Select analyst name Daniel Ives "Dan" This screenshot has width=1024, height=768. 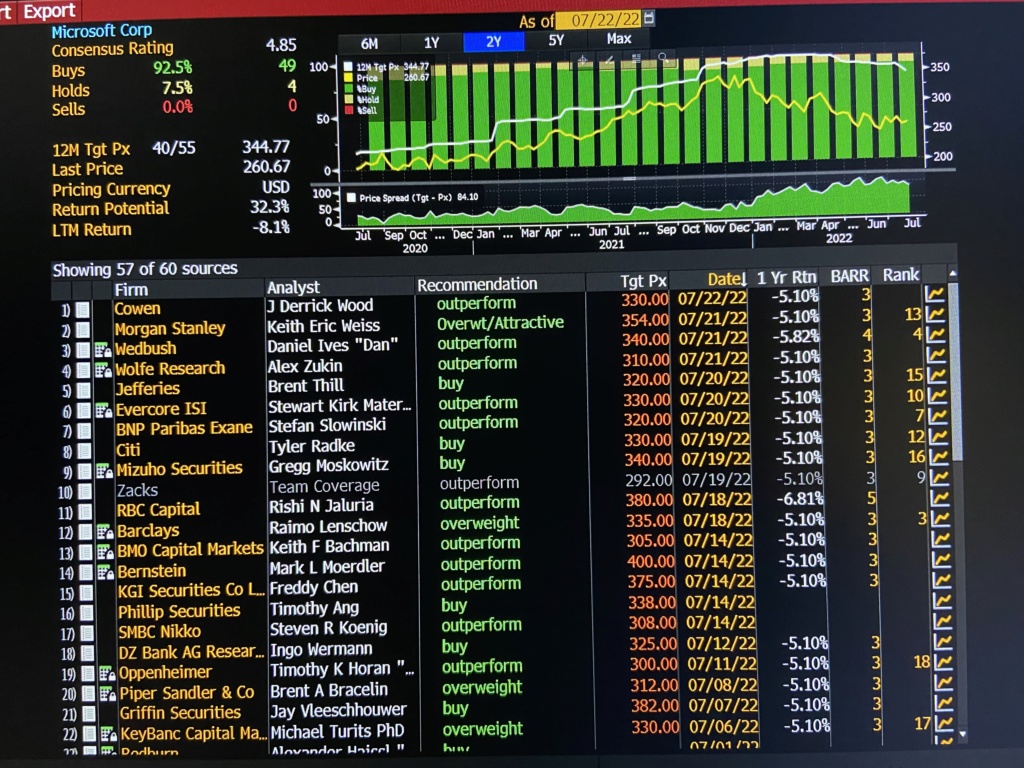click(x=332, y=345)
